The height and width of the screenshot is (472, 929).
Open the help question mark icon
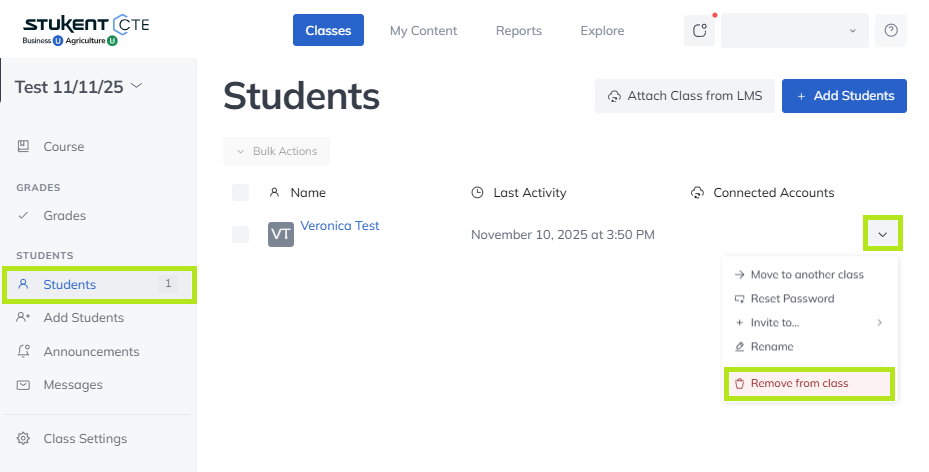[890, 31]
